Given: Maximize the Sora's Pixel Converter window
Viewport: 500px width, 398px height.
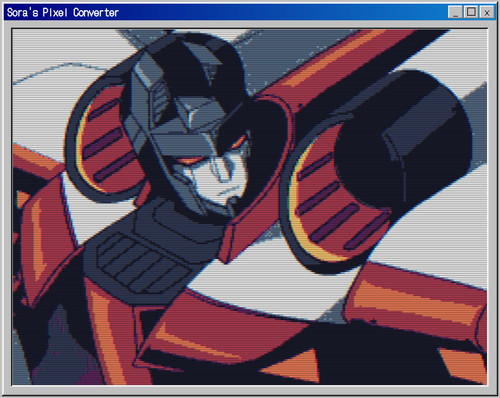Looking at the screenshot, I should [471, 12].
